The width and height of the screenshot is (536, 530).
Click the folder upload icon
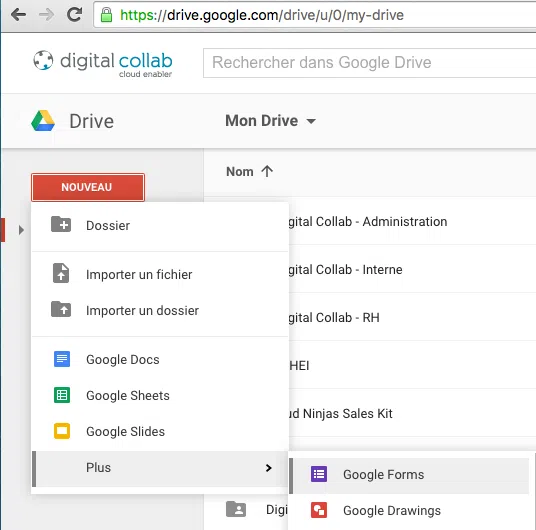(61, 309)
